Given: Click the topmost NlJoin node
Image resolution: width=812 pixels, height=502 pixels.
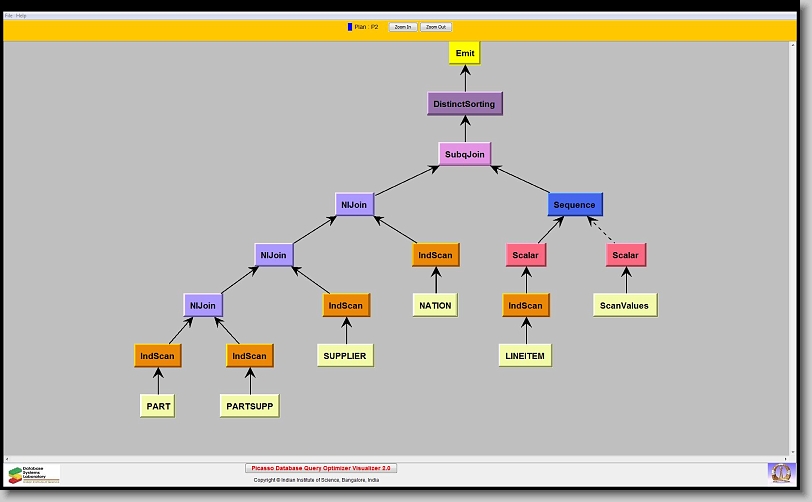Looking at the screenshot, I should tap(354, 205).
